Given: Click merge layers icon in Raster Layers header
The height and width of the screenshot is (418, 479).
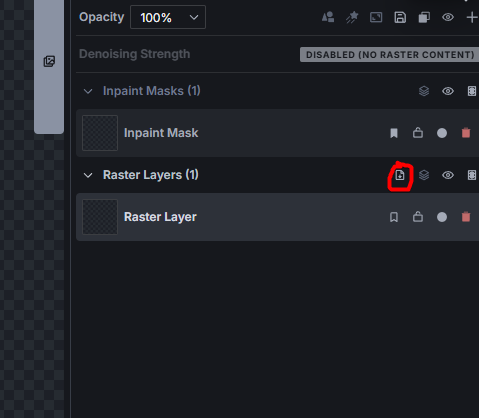Looking at the screenshot, I should 424,175.
